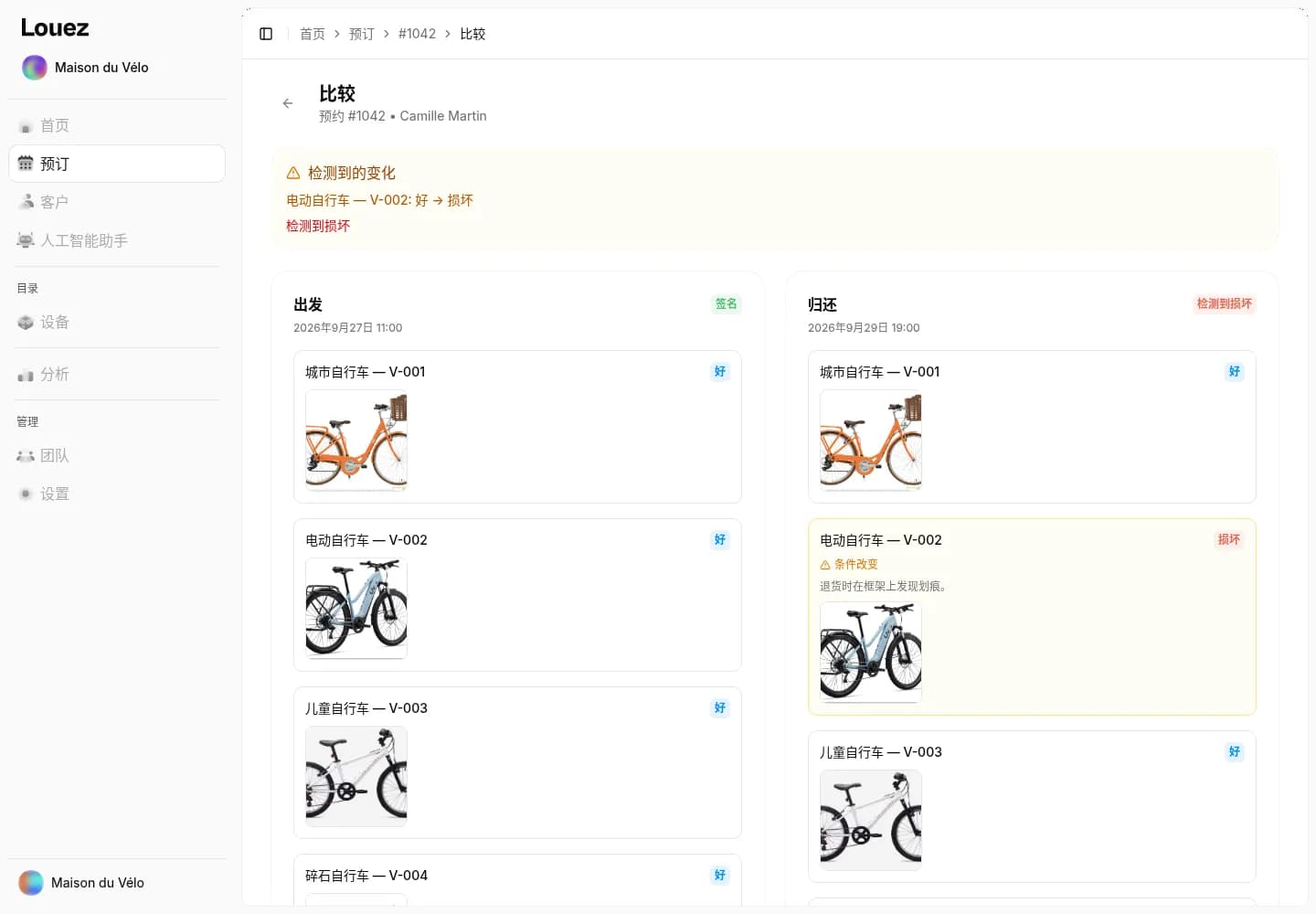Click the 检测到损坏 badge on 归还 panel
The width and height of the screenshot is (1316, 914).
[x=1224, y=303]
